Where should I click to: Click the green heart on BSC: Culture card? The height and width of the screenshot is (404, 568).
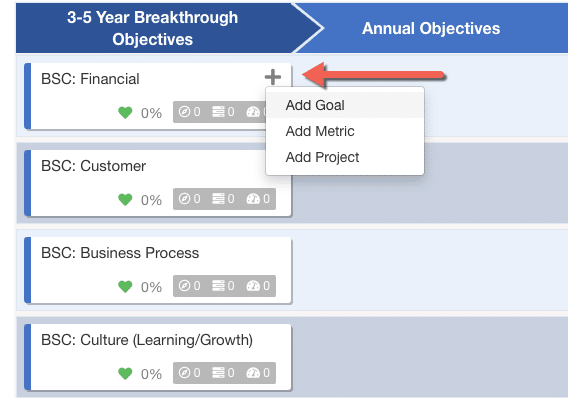tap(125, 374)
